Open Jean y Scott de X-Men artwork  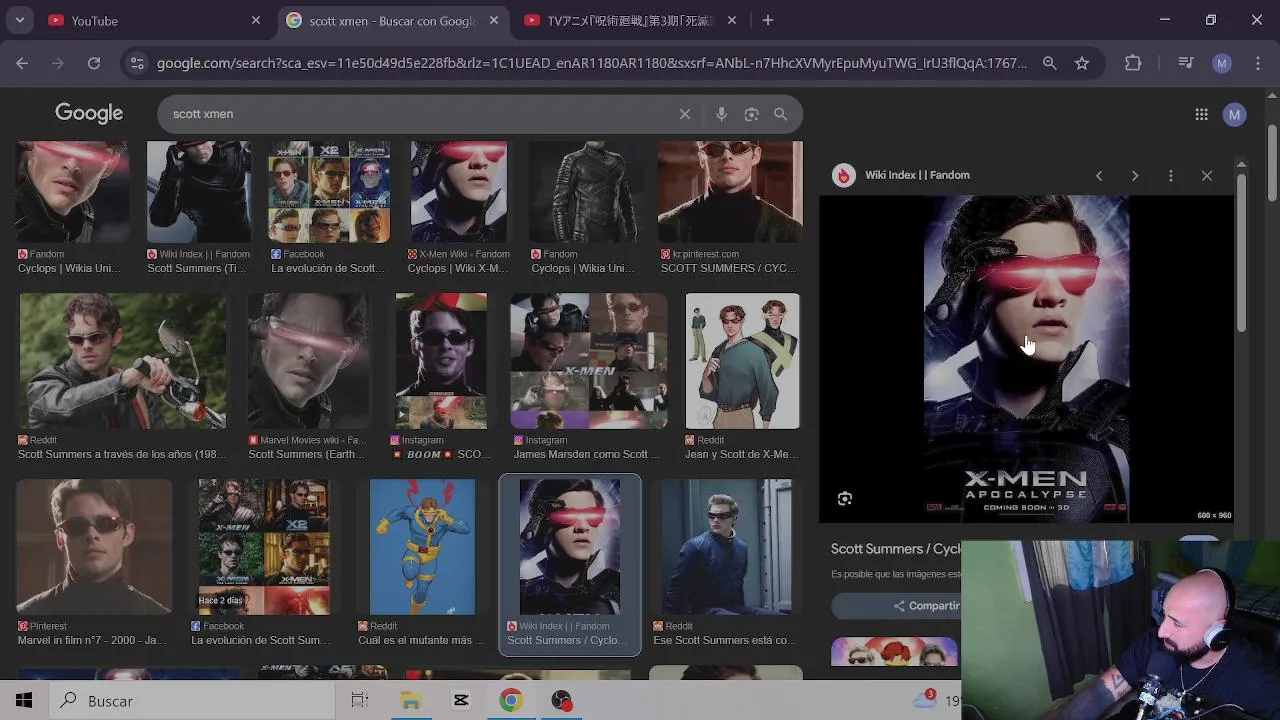point(742,361)
